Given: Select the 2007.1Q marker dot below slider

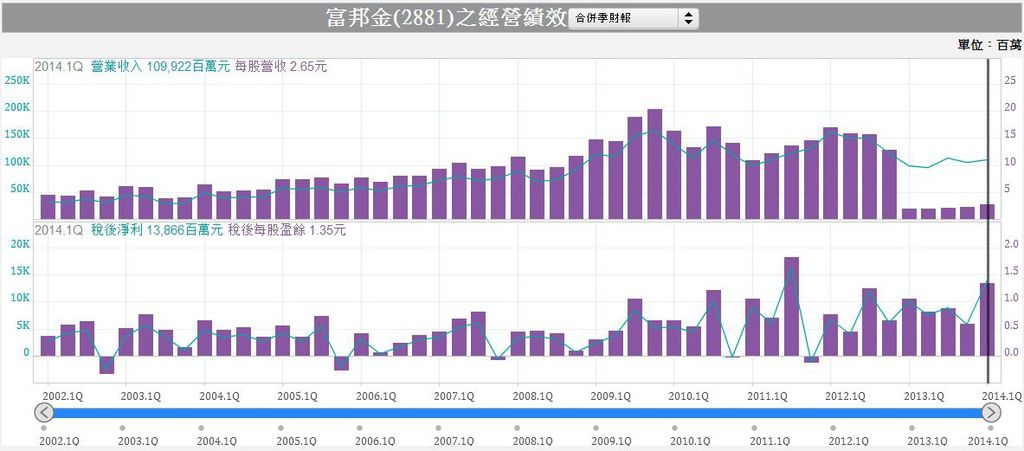Looking at the screenshot, I should click(x=438, y=428).
